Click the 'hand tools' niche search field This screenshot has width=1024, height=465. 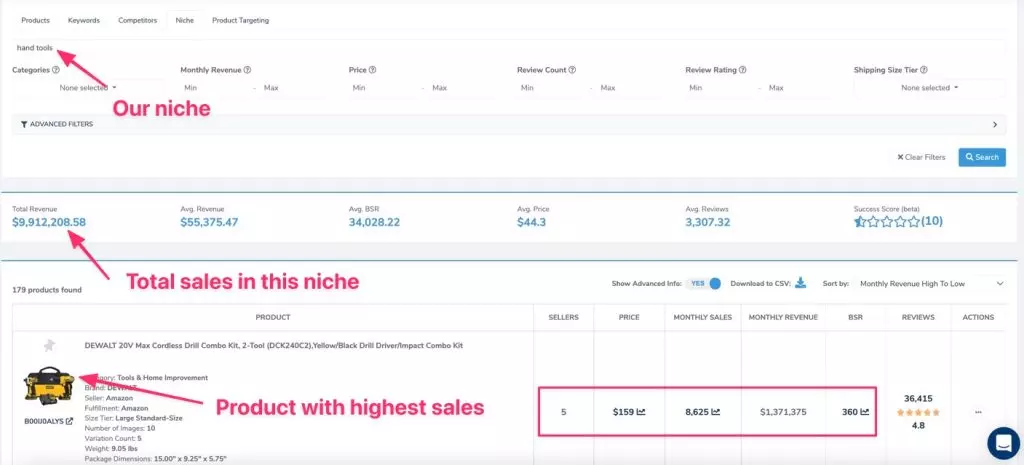pos(509,48)
